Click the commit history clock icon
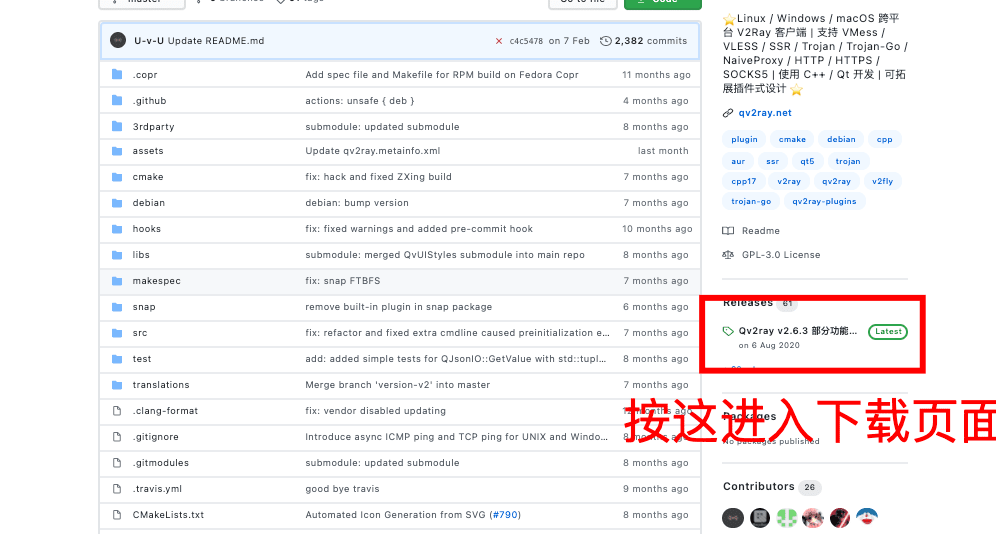The height and width of the screenshot is (534, 996). pos(606,41)
